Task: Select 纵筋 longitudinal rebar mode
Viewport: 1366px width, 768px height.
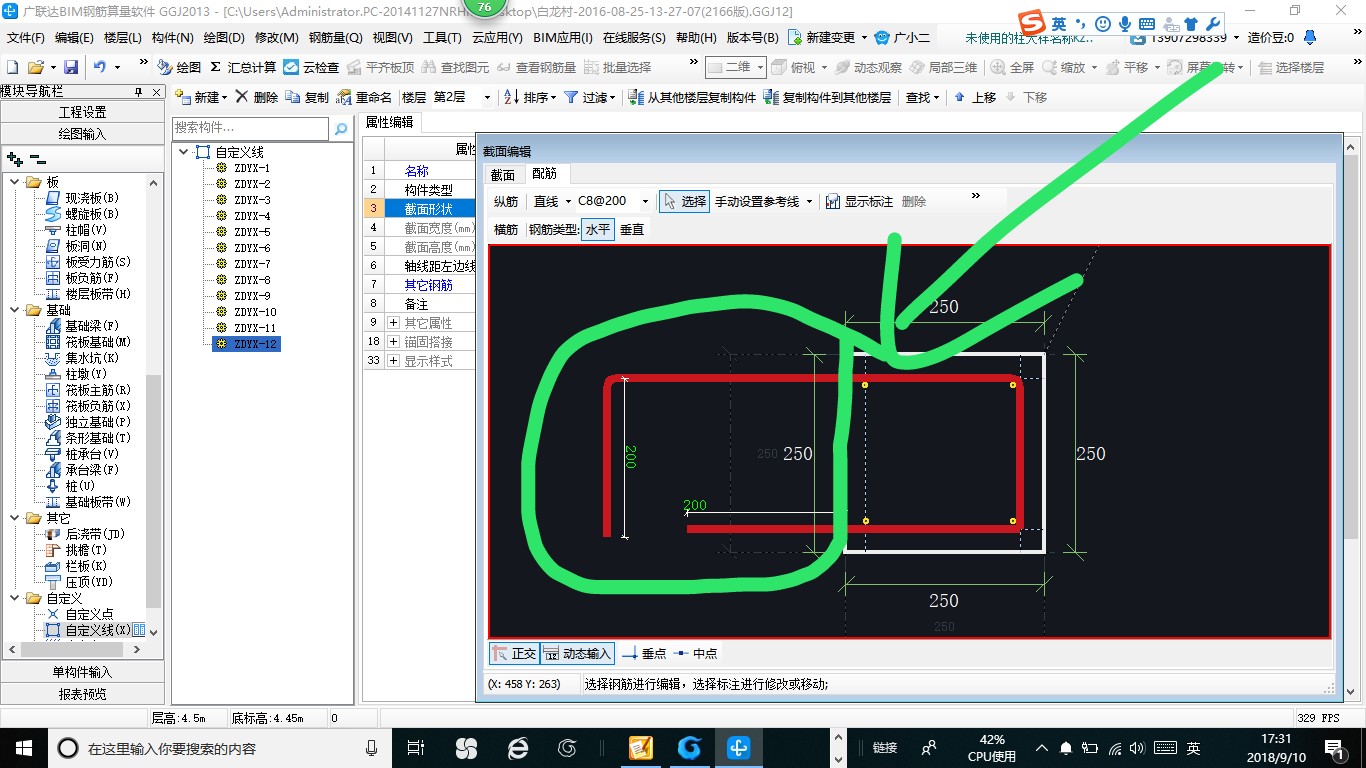Action: point(506,201)
